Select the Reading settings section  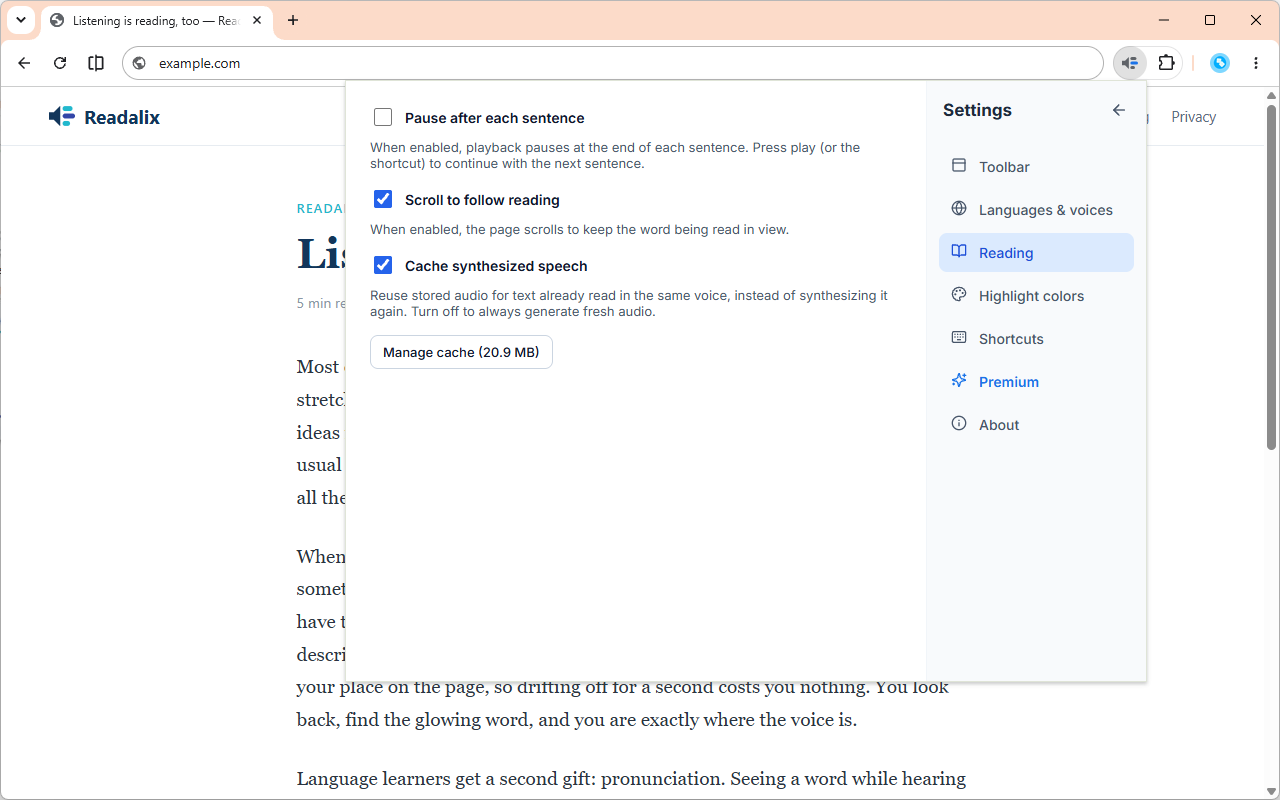coord(1036,253)
